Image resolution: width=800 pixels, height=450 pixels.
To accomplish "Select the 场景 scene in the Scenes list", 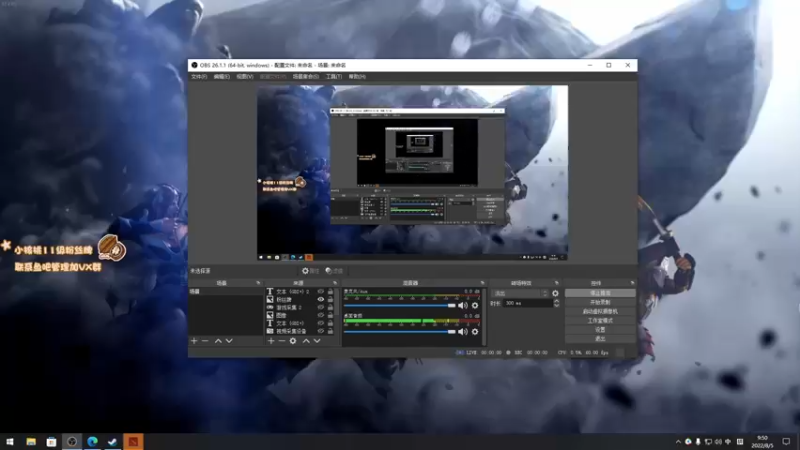I will point(226,292).
